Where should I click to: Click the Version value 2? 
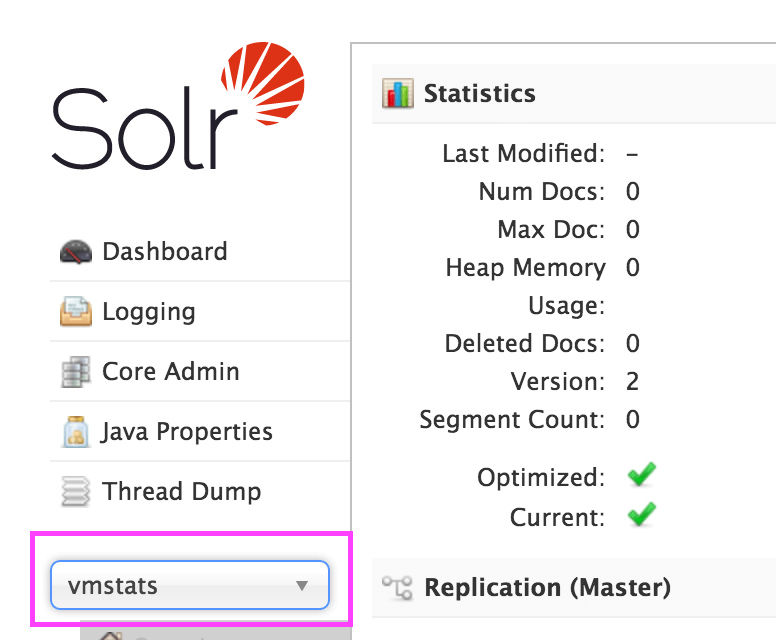tap(632, 382)
